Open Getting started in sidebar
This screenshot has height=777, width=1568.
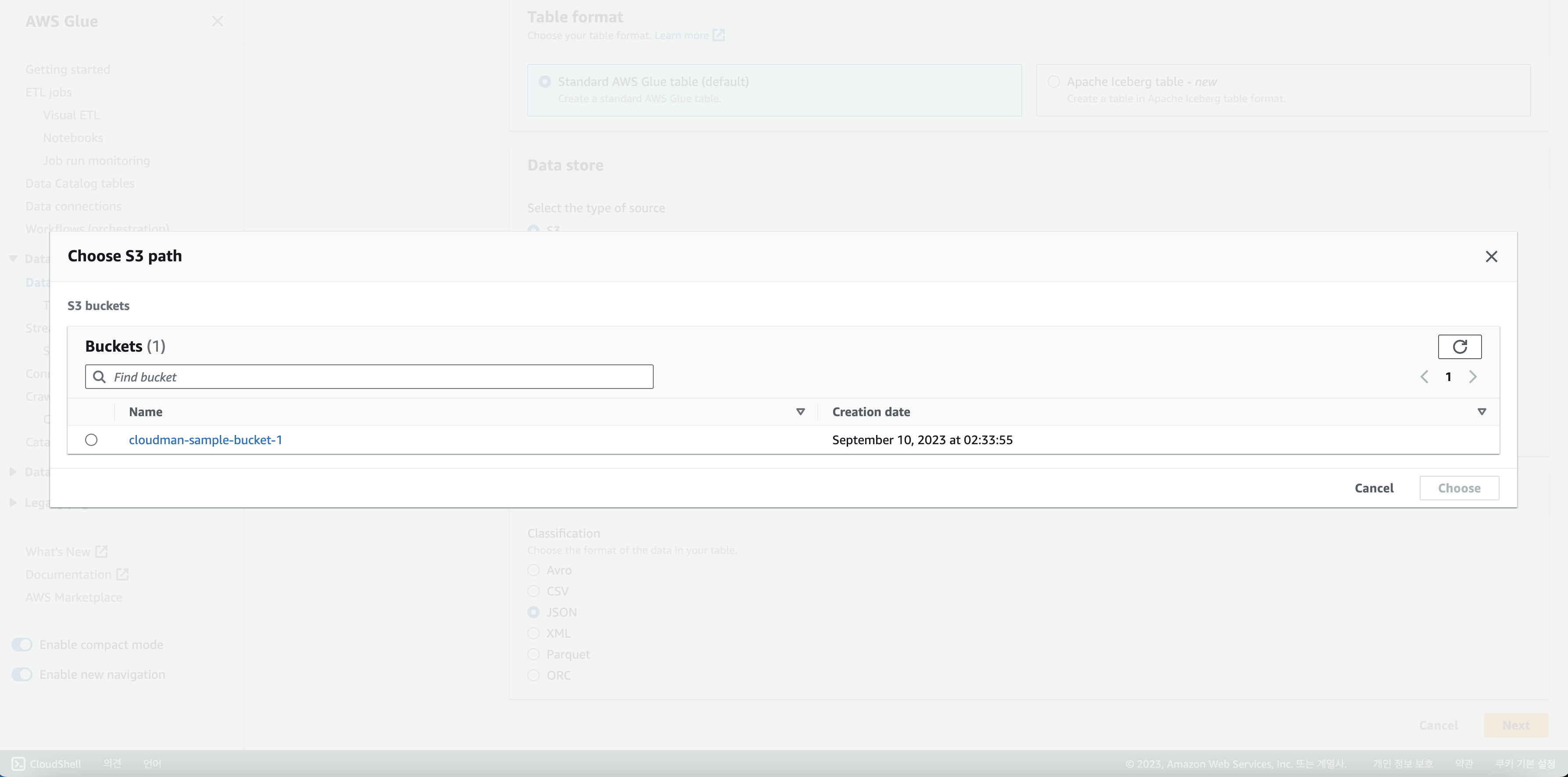click(68, 69)
